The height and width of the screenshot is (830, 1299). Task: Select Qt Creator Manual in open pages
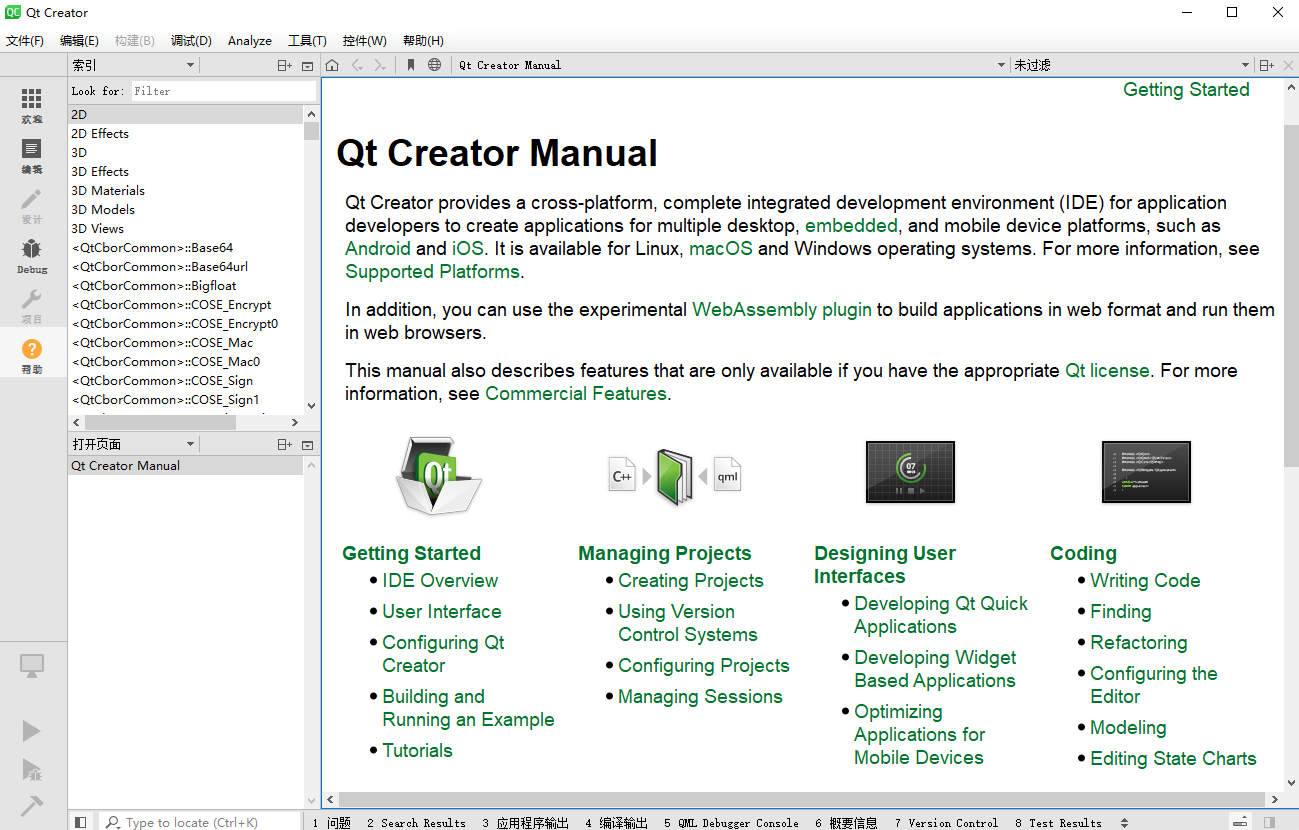(x=186, y=466)
